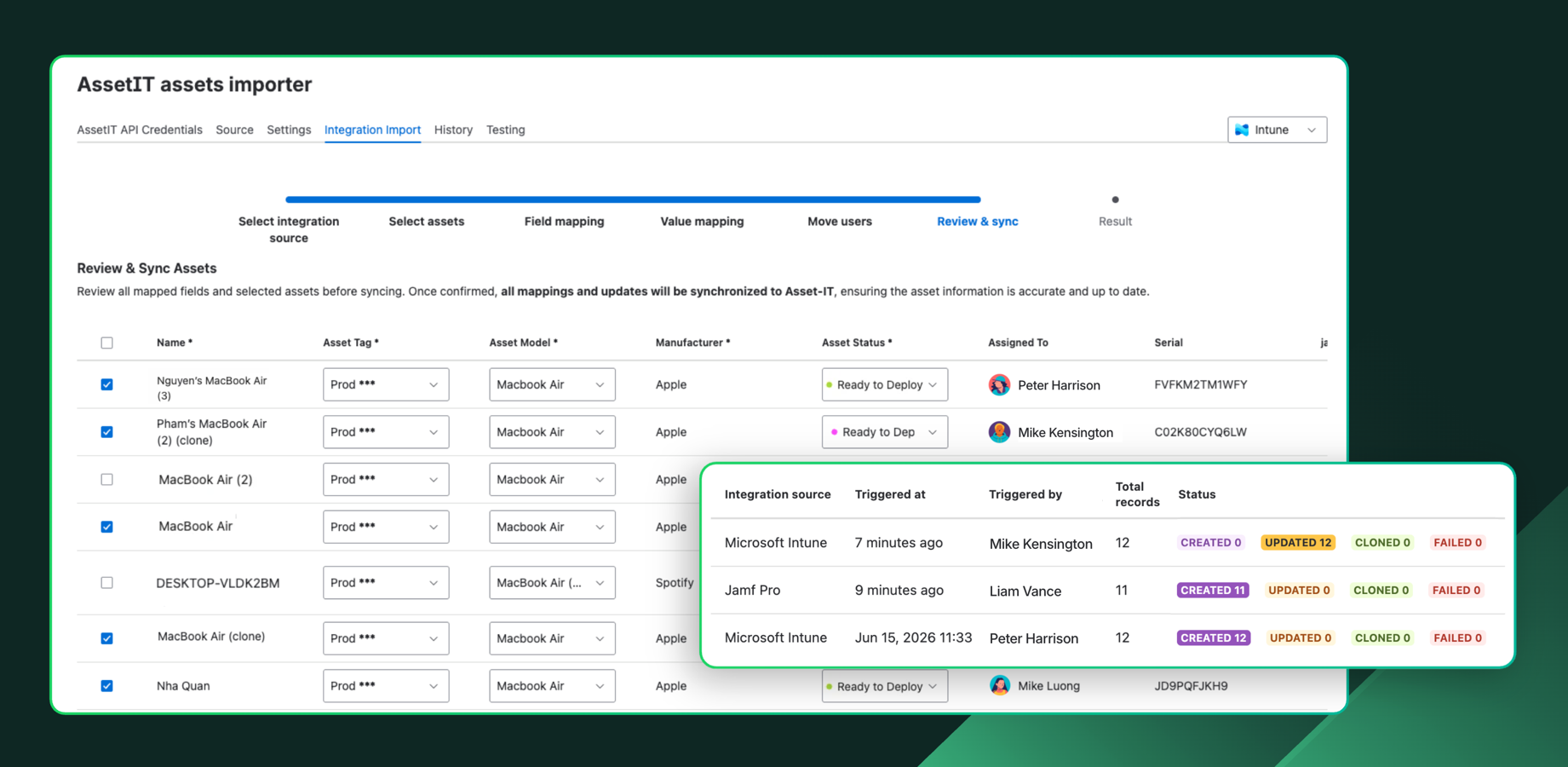Click UPDATED 0 badge in Liam Vance row

pyautogui.click(x=1299, y=590)
